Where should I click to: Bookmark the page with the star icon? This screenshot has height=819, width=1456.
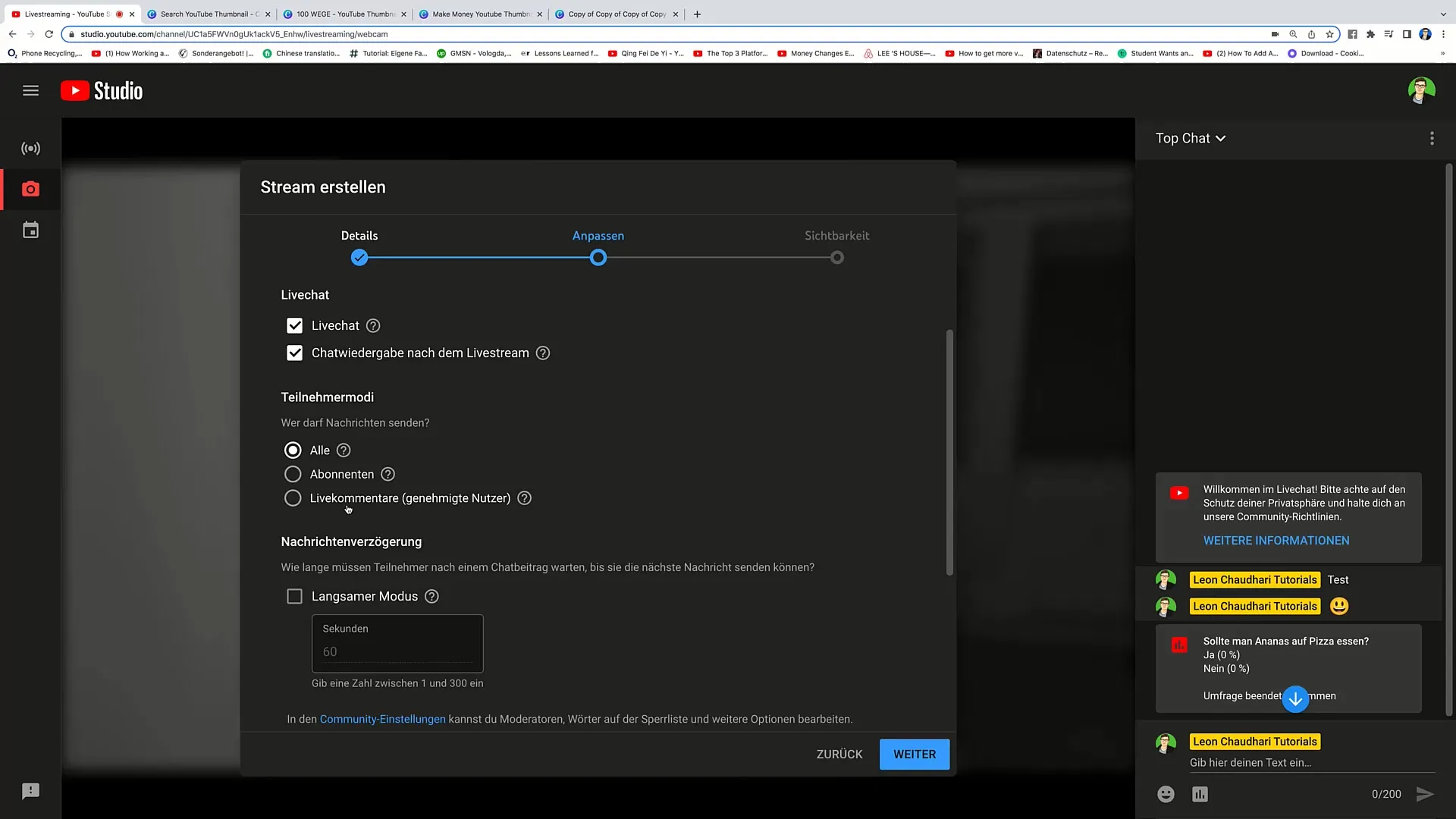1329,34
